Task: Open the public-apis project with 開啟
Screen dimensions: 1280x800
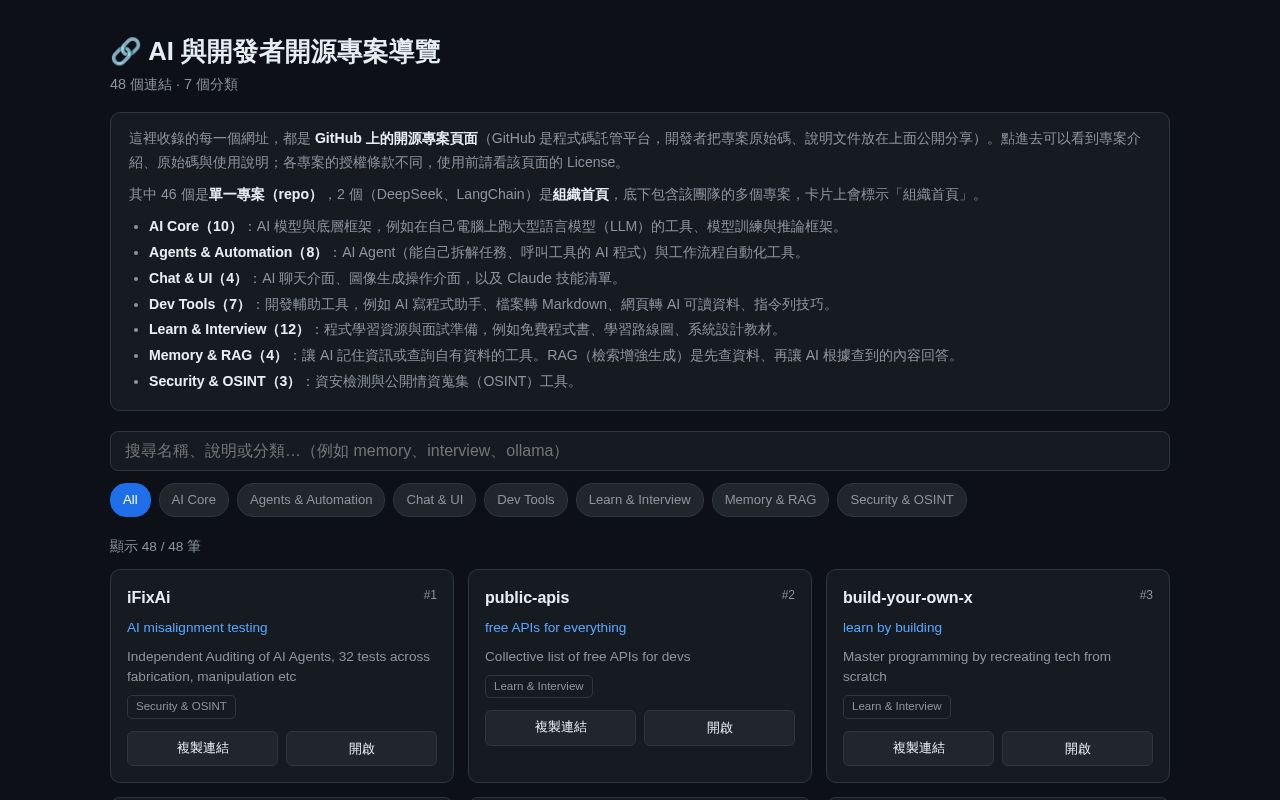Action: 720,728
